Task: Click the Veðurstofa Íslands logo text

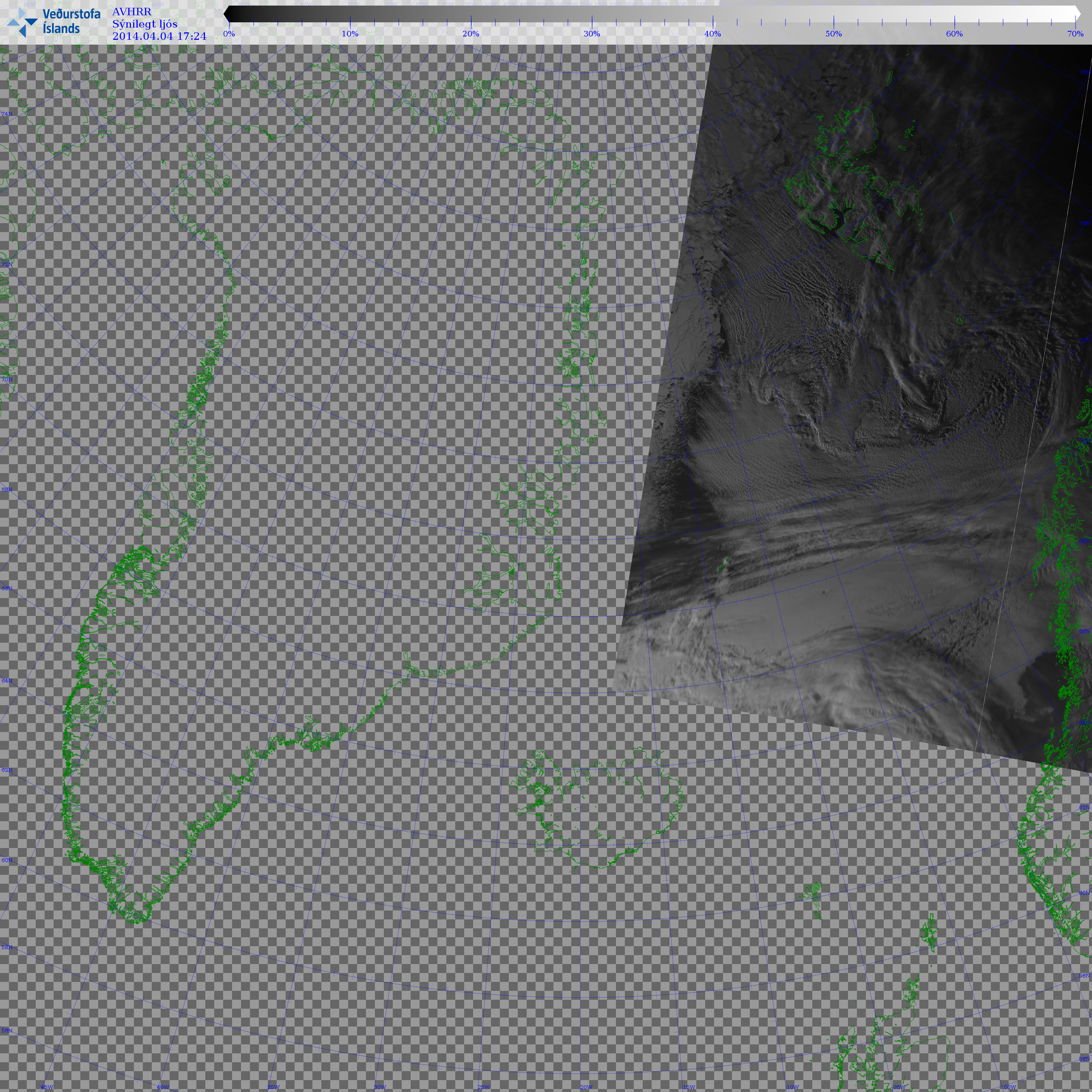Action: (71, 22)
